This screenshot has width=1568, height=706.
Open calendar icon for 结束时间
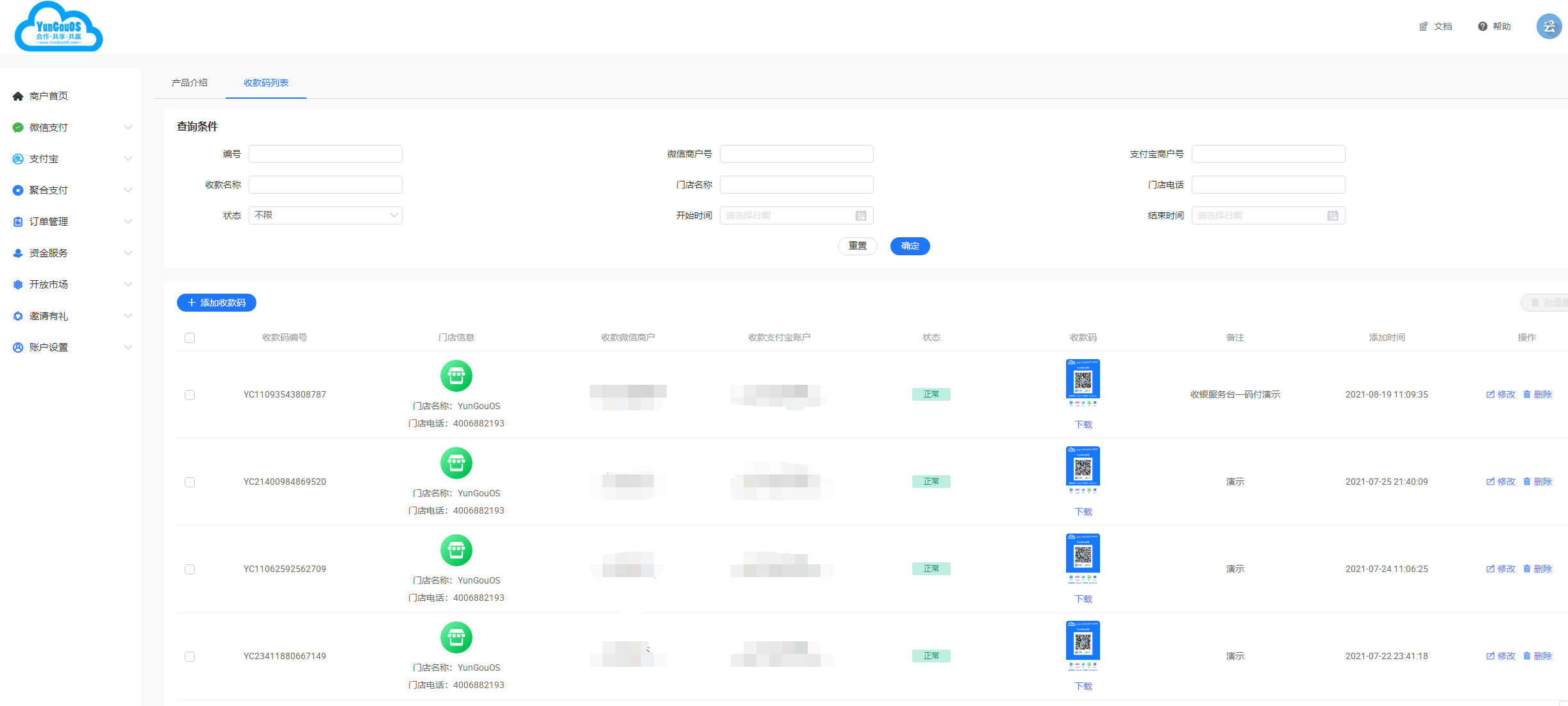pos(1332,215)
